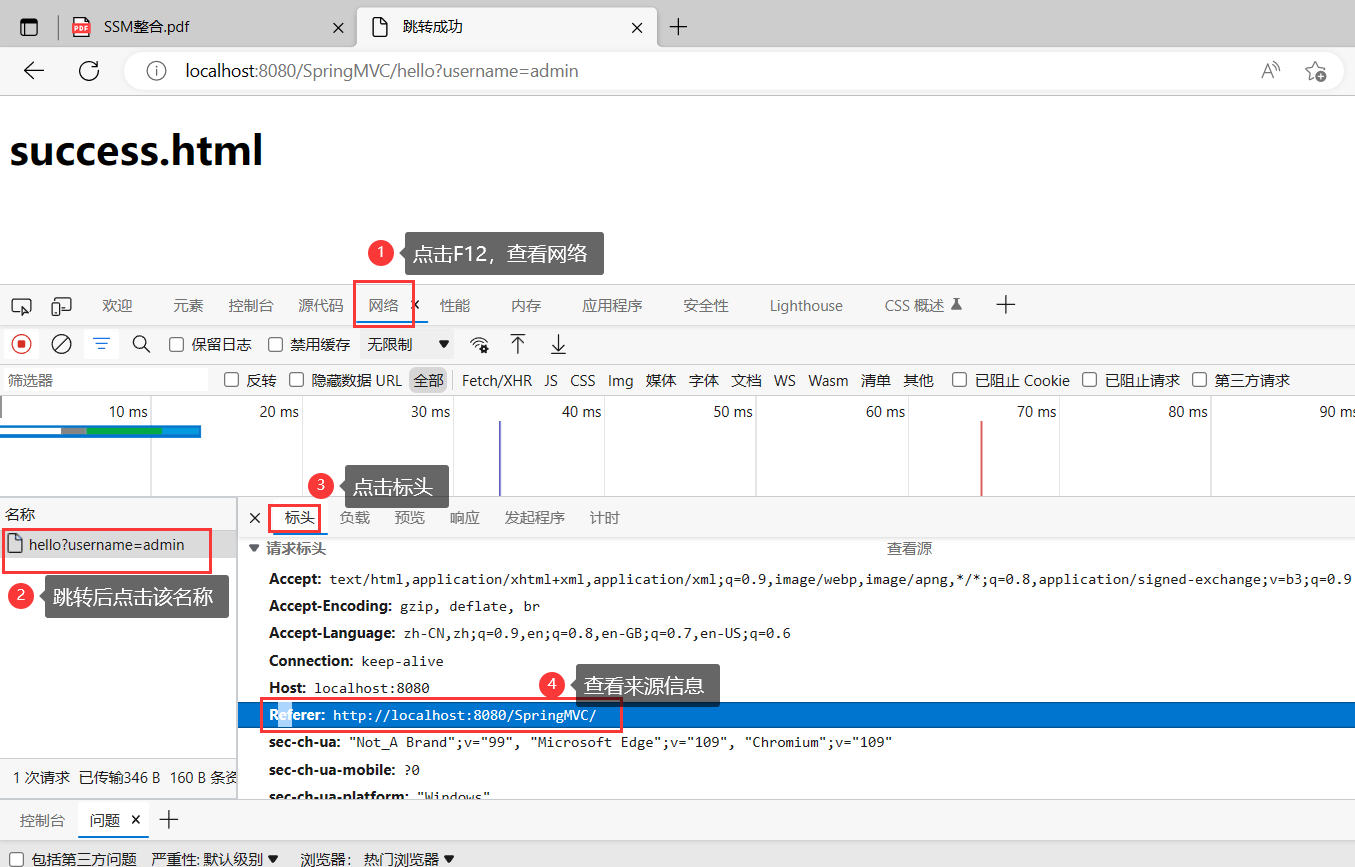Close the request details panel X
Viewport: 1355px width, 867px height.
click(254, 518)
